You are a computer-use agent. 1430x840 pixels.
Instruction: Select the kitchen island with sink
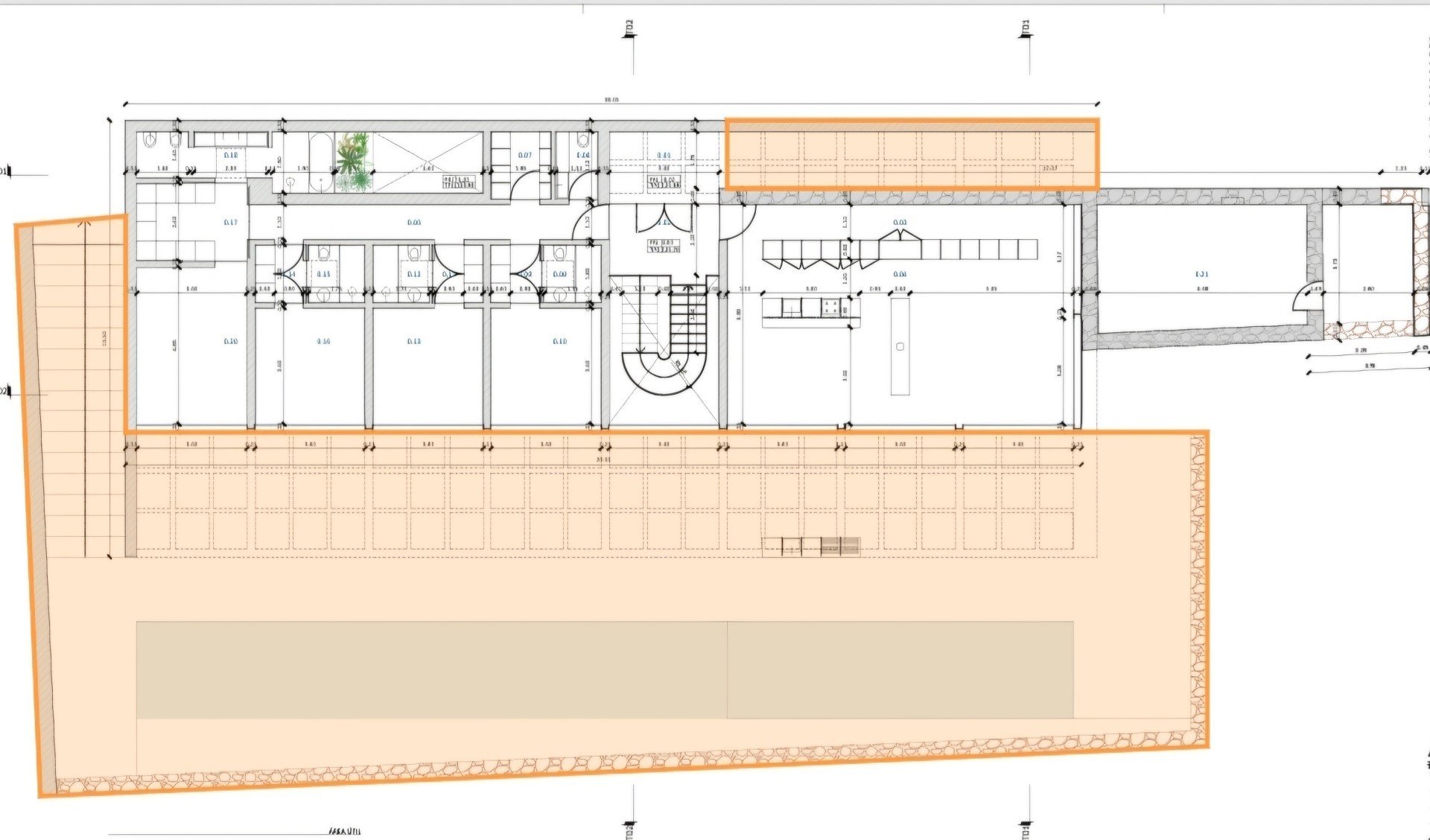point(900,346)
